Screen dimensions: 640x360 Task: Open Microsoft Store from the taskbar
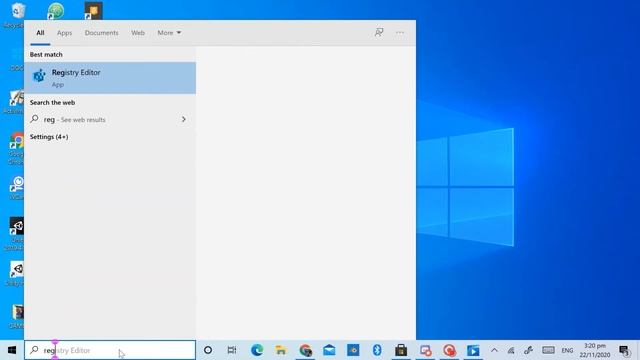401,350
